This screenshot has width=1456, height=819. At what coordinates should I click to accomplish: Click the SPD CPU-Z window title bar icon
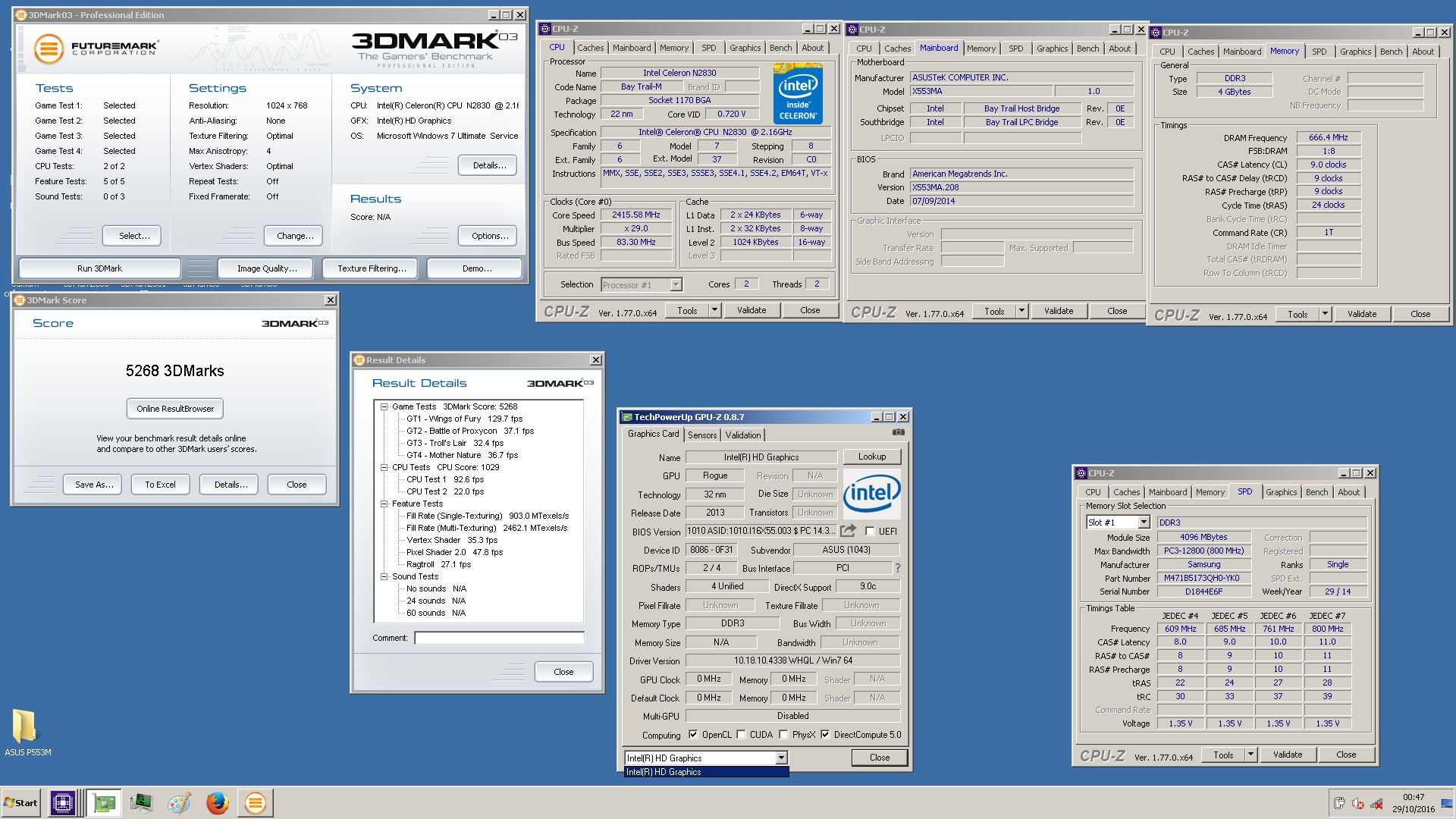[x=1081, y=473]
